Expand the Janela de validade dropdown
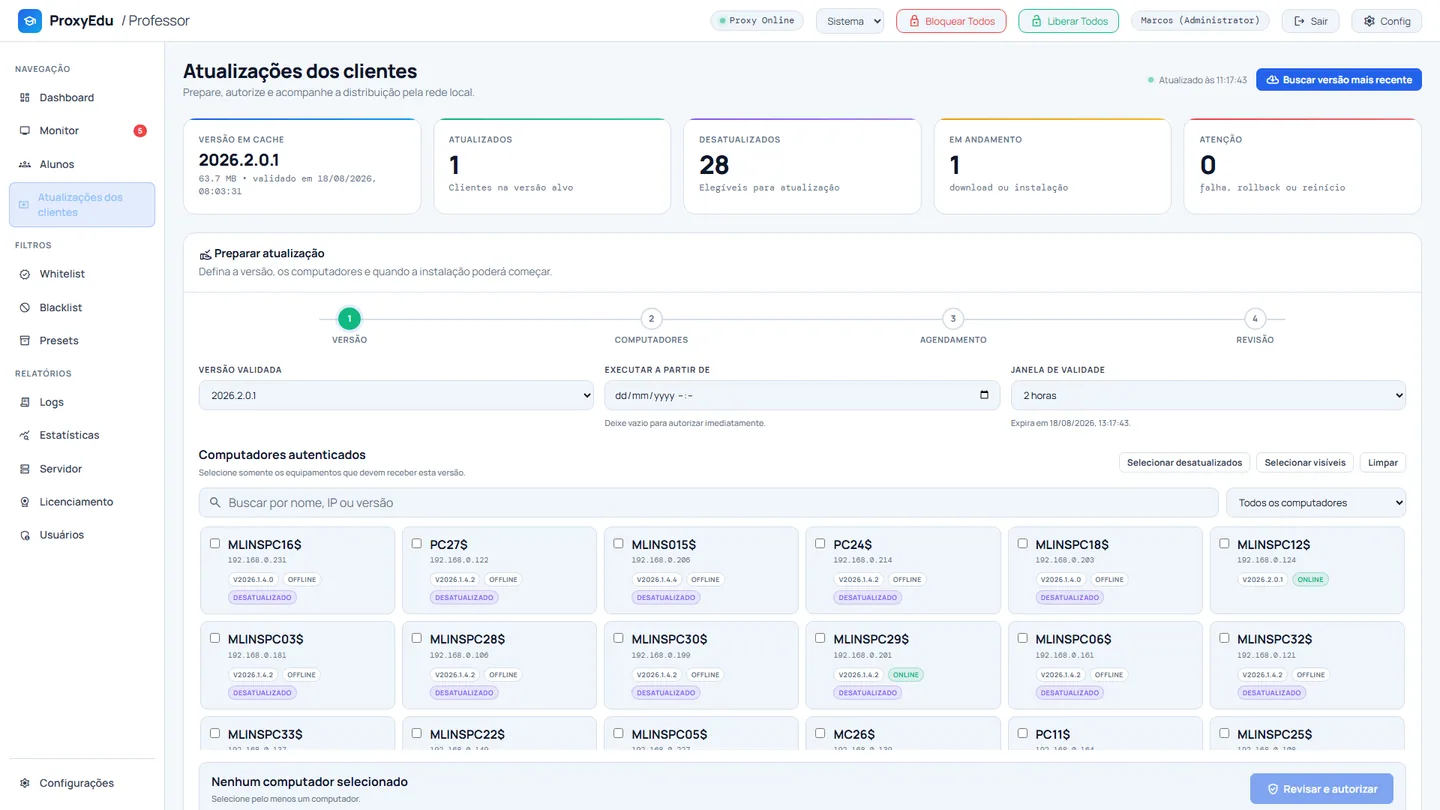The image size is (1440, 810). 1208,395
